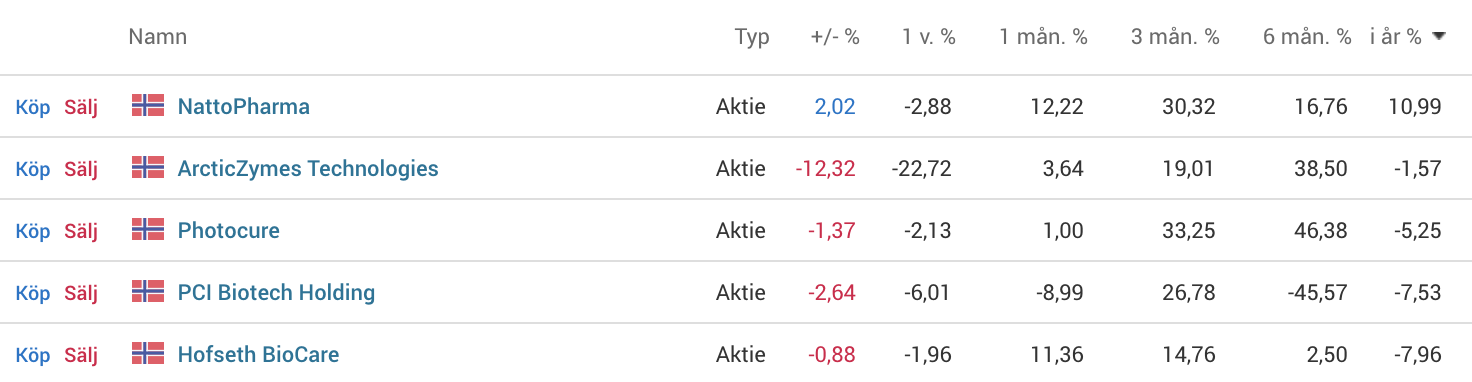Toggle sort arrow next to 'i år %'

point(1439,37)
